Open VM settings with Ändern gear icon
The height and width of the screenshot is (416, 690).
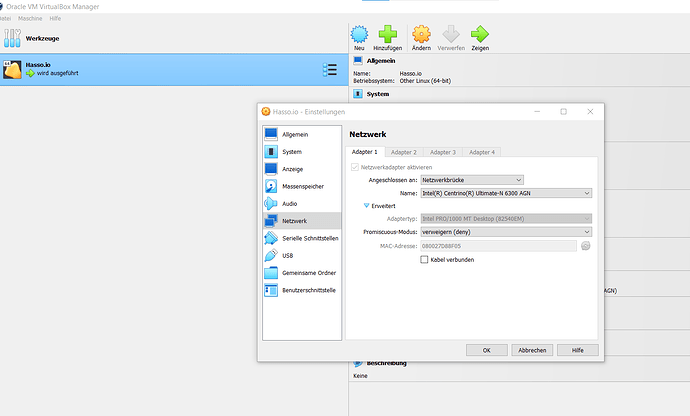tap(421, 34)
